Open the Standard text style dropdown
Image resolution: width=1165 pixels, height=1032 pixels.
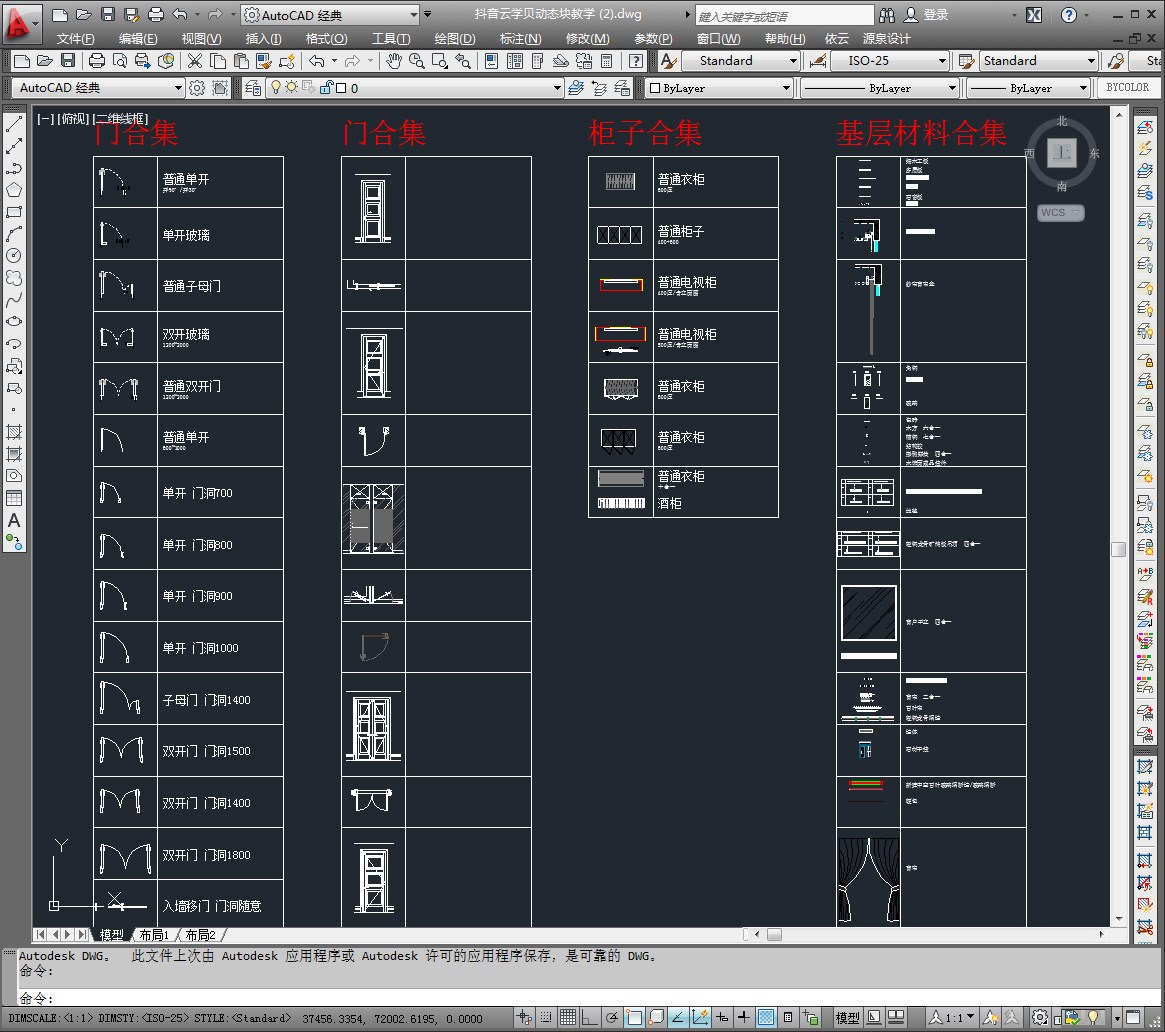pos(740,61)
